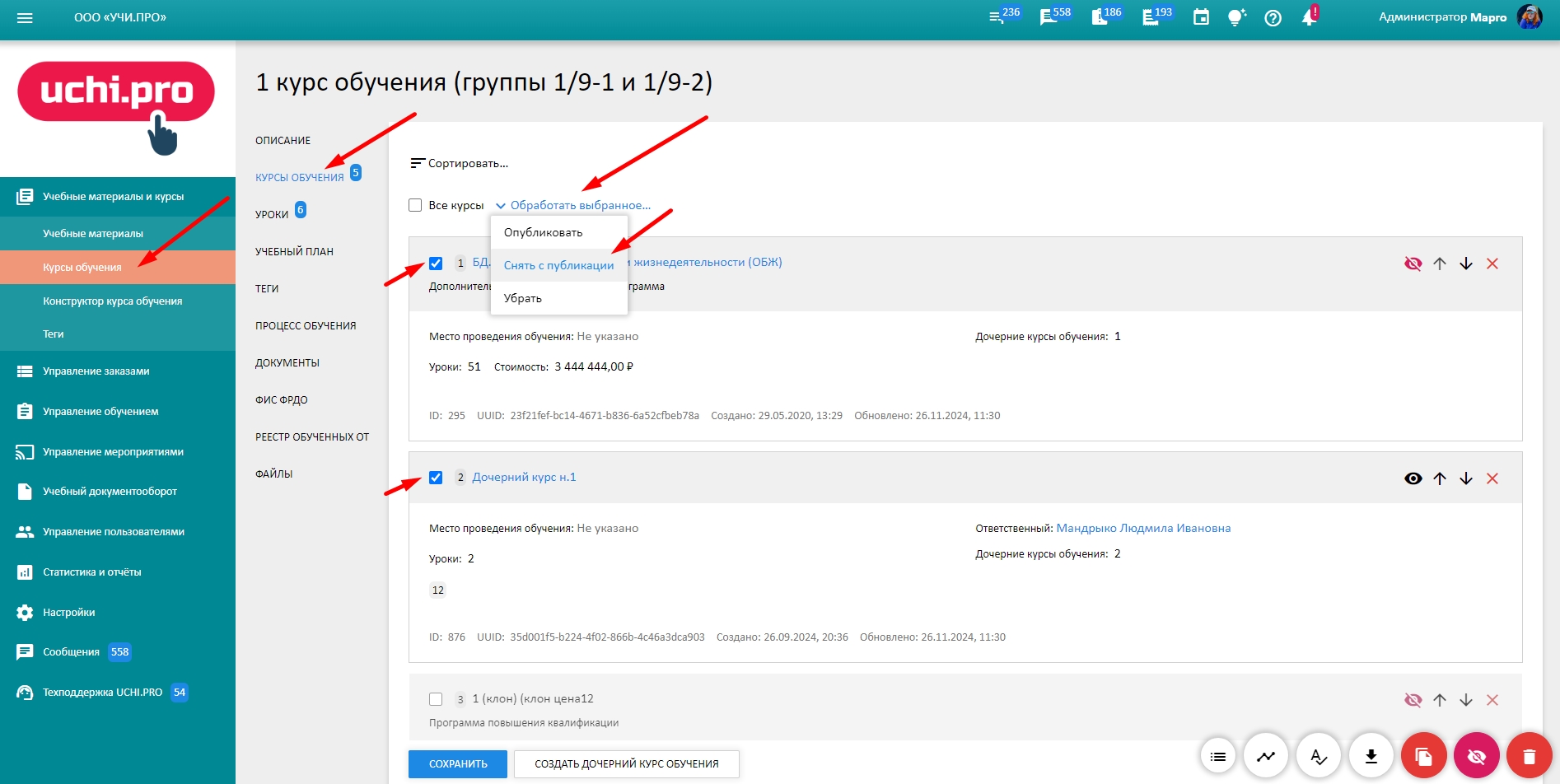Uncheck the first course checkbox (ОБЖ)
Image resolution: width=1560 pixels, height=784 pixels.
click(436, 264)
